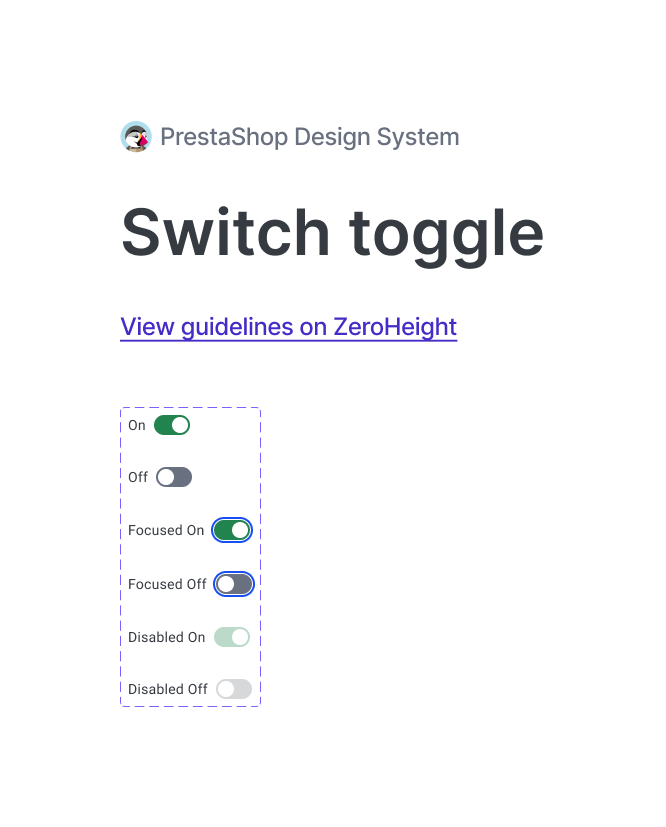Click the PrestaShop Design System title text

(x=309, y=137)
